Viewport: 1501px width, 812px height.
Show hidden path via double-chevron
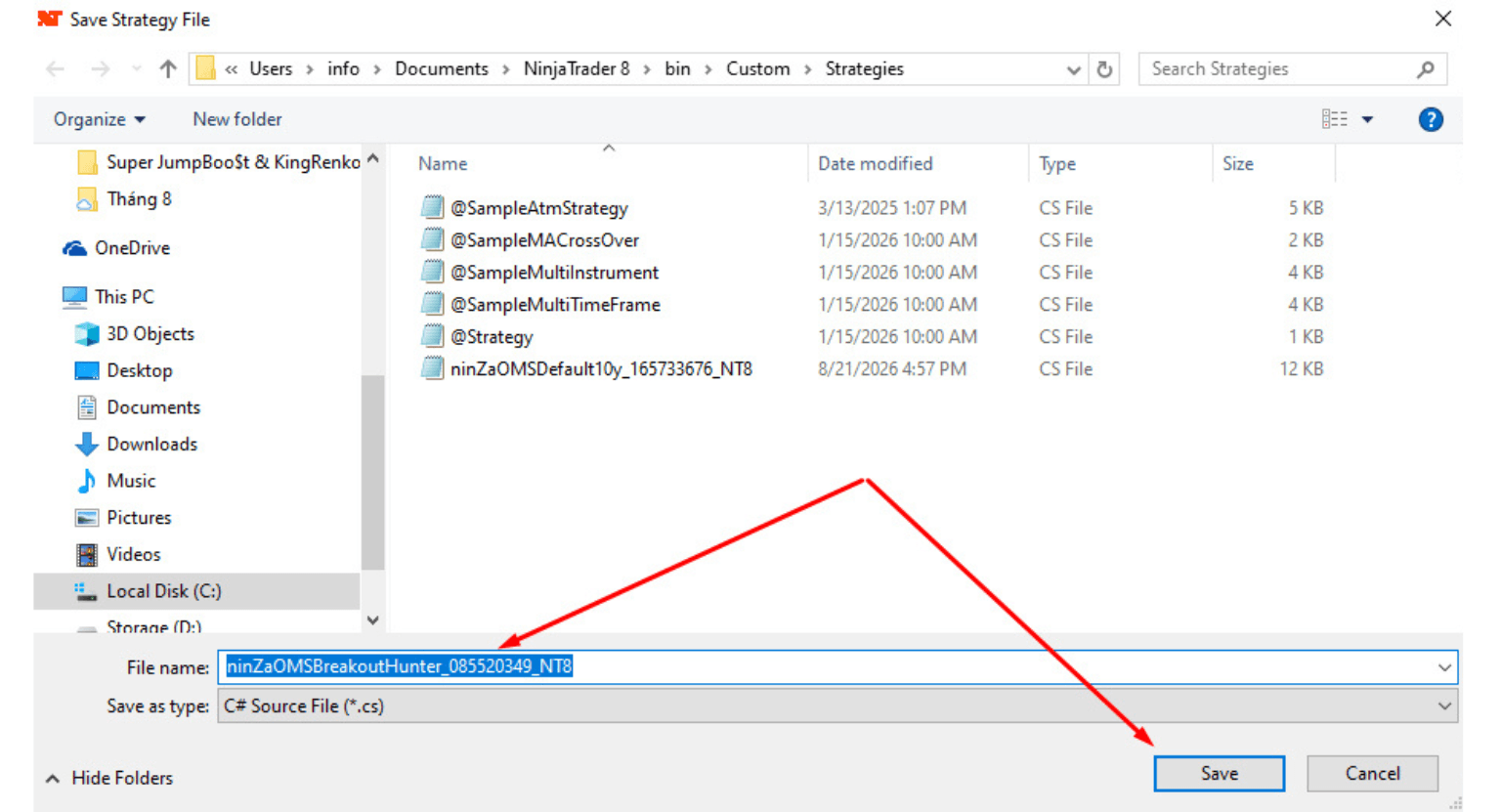[232, 69]
